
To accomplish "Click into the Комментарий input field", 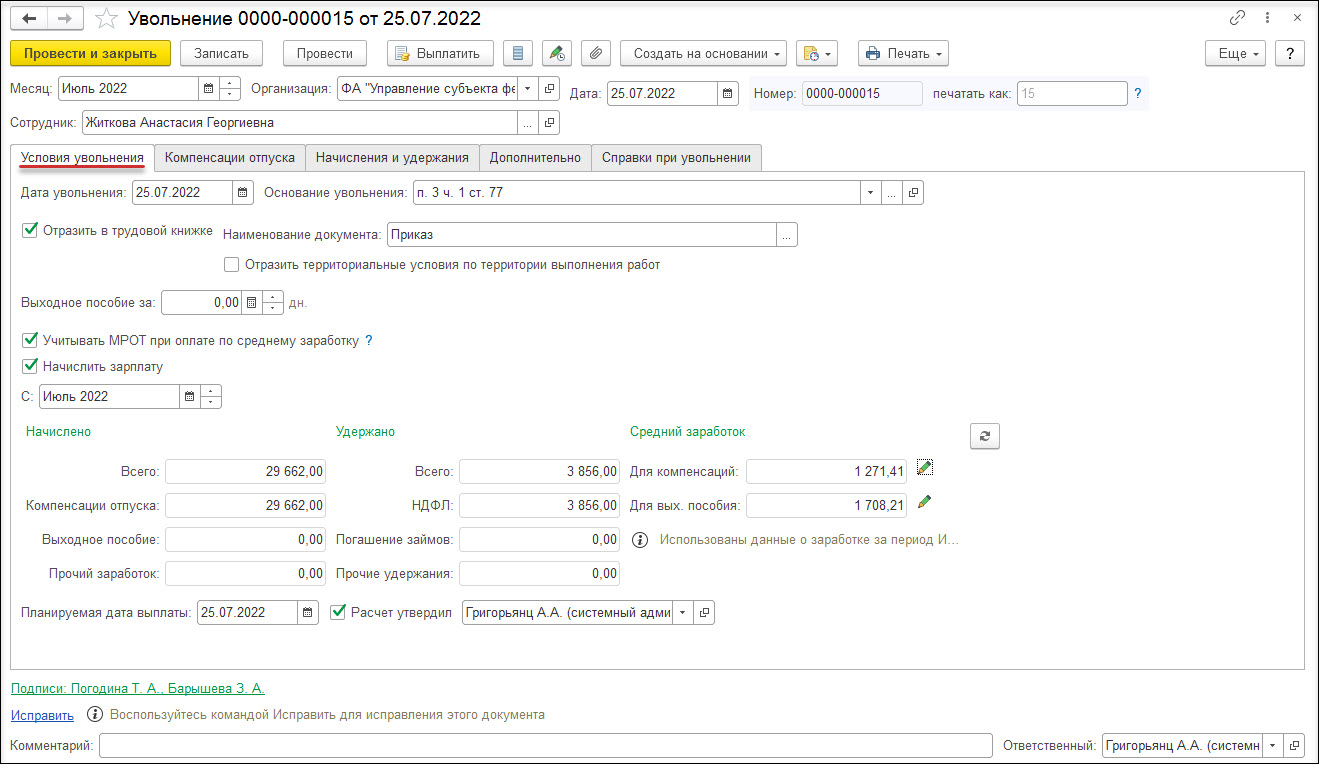I will click(546, 746).
